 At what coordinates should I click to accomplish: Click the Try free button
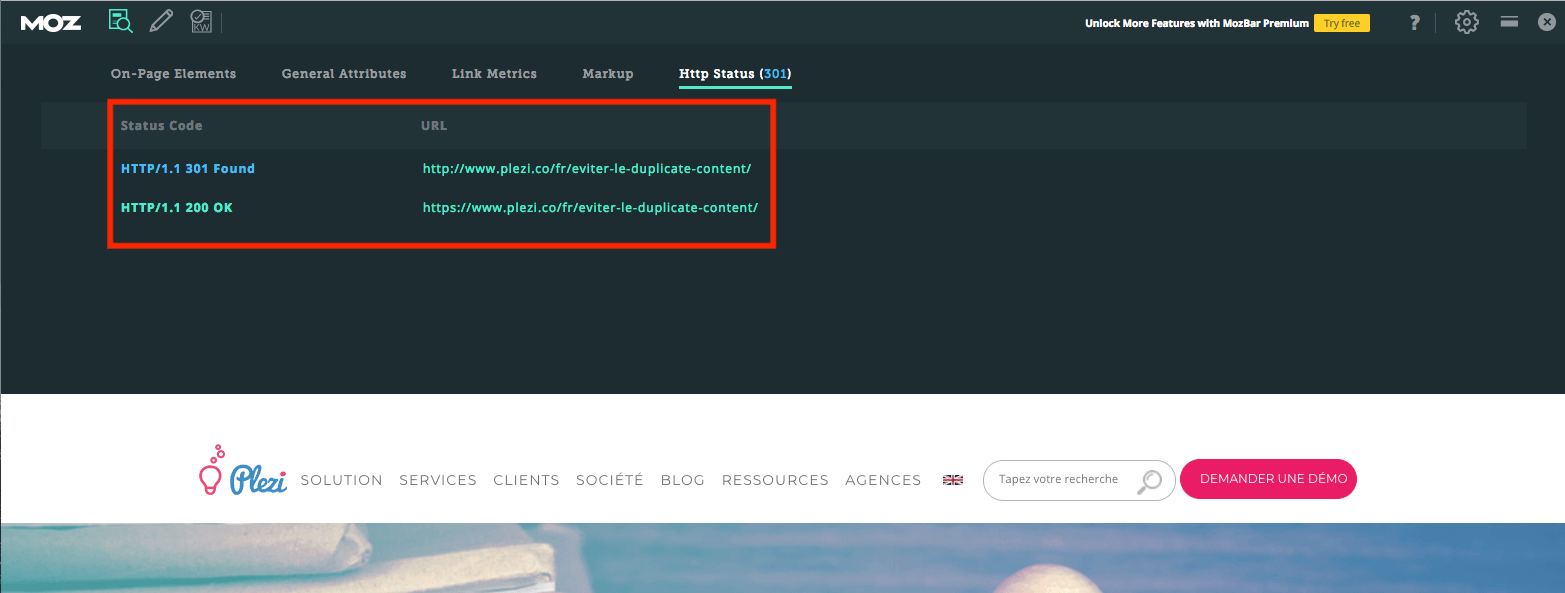[x=1342, y=23]
